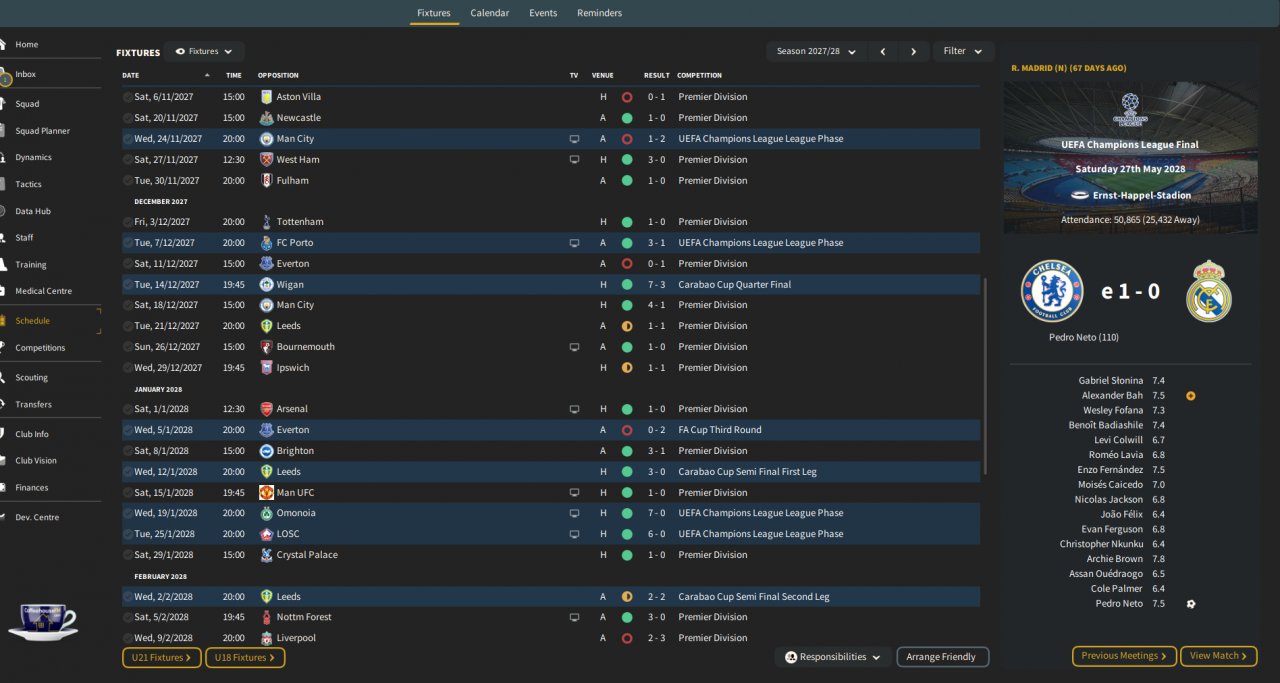The width and height of the screenshot is (1280, 683).
Task: Click the Ipswich club badge
Action: point(266,368)
